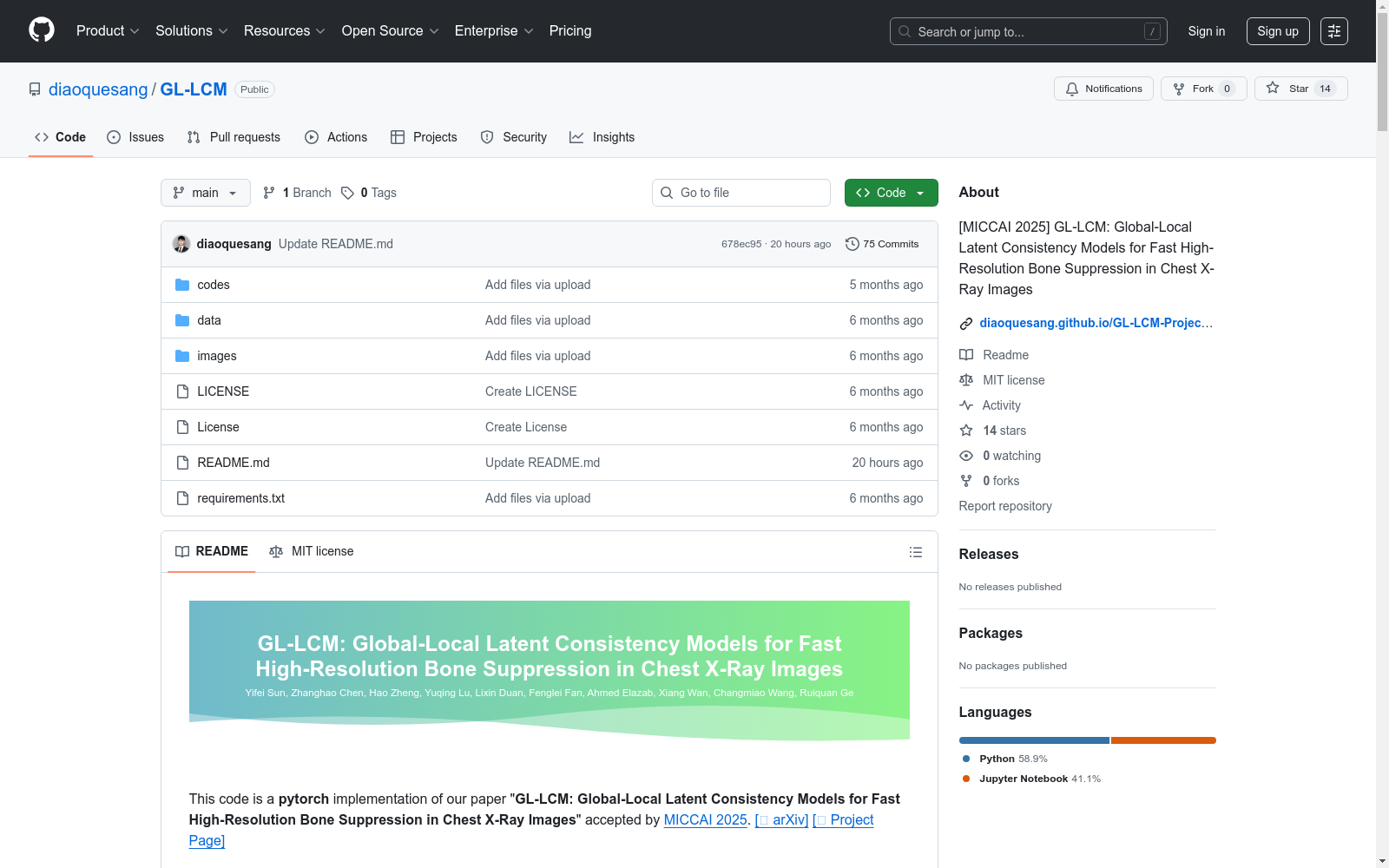1389x868 pixels.
Task: Click the README.md file icon
Action: tap(182, 463)
